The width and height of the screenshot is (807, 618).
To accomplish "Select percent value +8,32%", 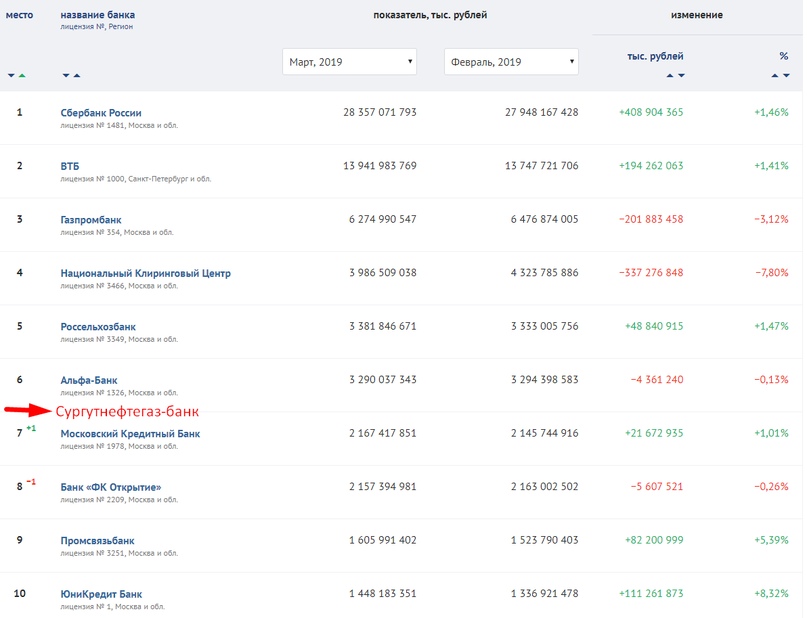I will click(x=771, y=594).
